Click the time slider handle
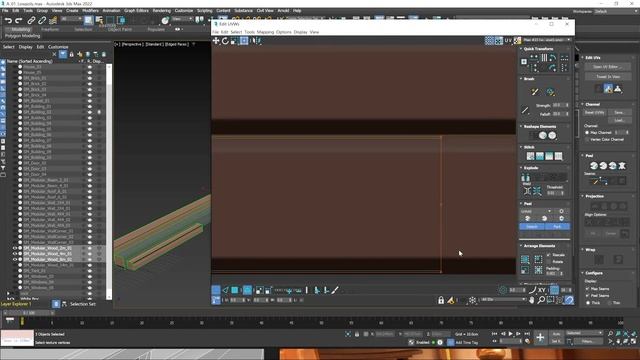 click(x=29, y=313)
